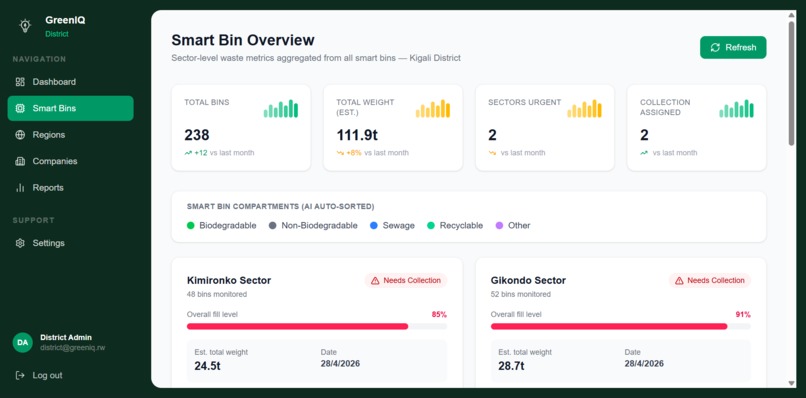
Task: Click the Gikondo fill level bar
Action: pos(621,327)
